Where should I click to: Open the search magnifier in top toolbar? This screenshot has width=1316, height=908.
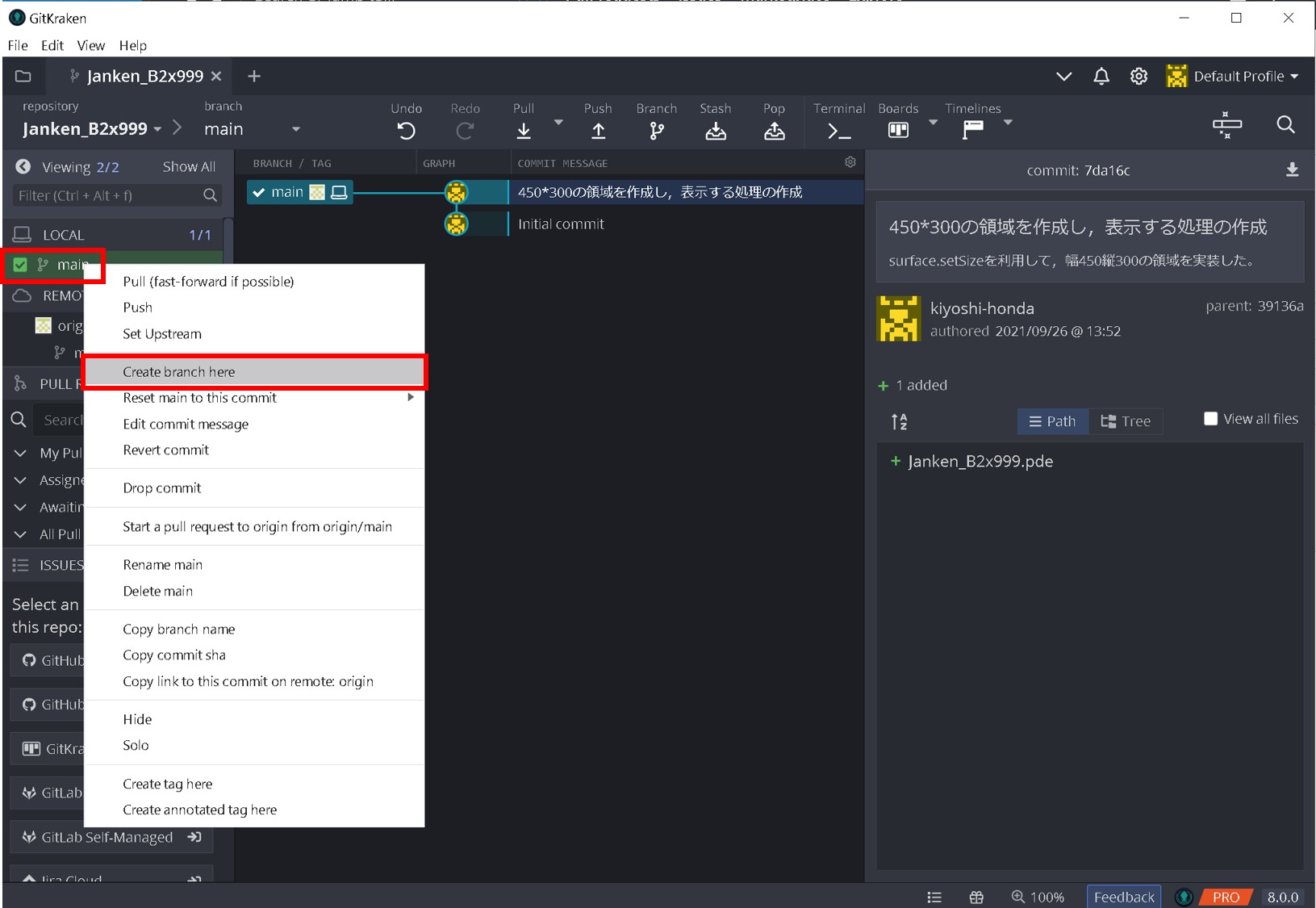(1285, 124)
